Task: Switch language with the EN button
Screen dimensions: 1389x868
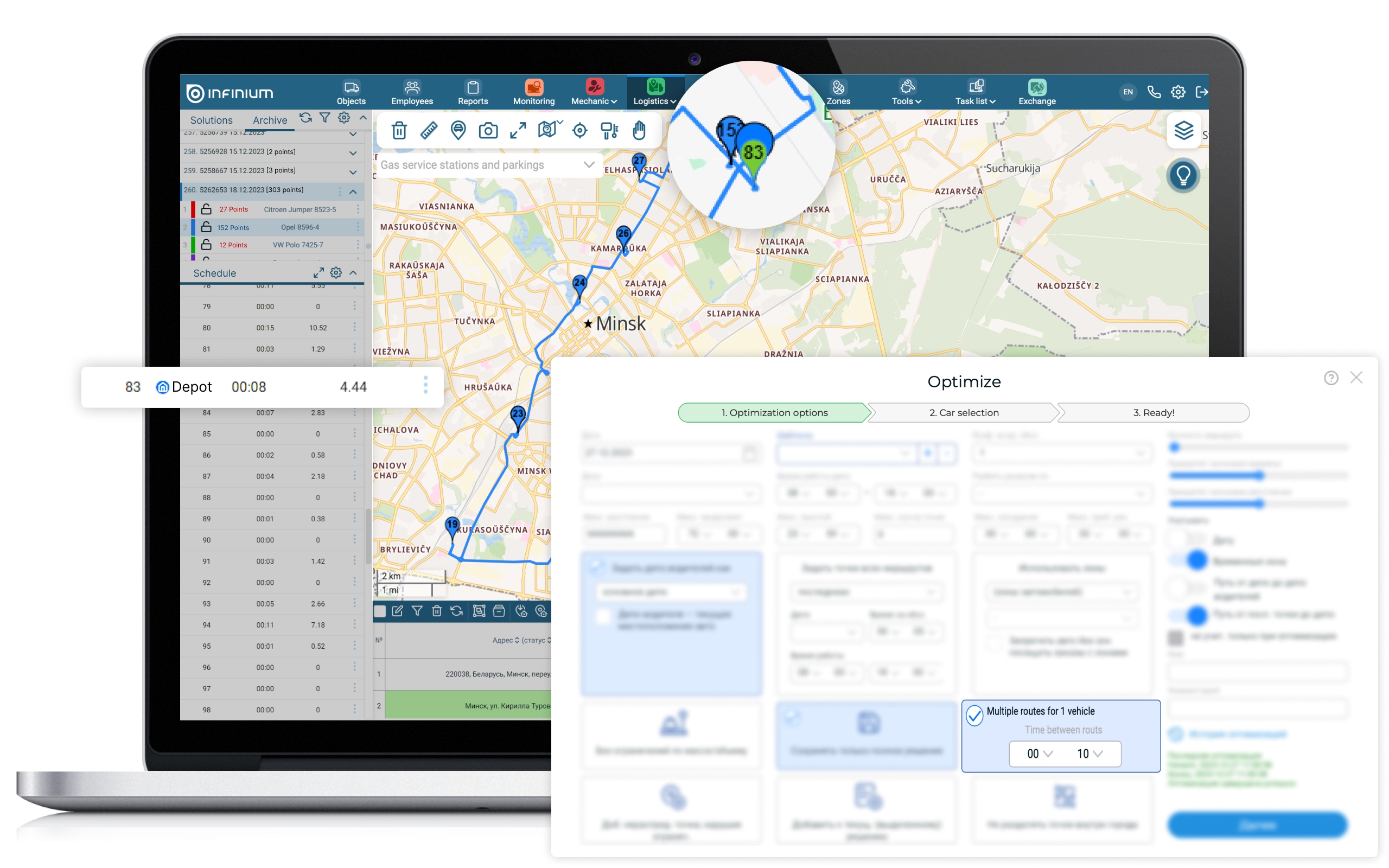Action: [x=1127, y=92]
